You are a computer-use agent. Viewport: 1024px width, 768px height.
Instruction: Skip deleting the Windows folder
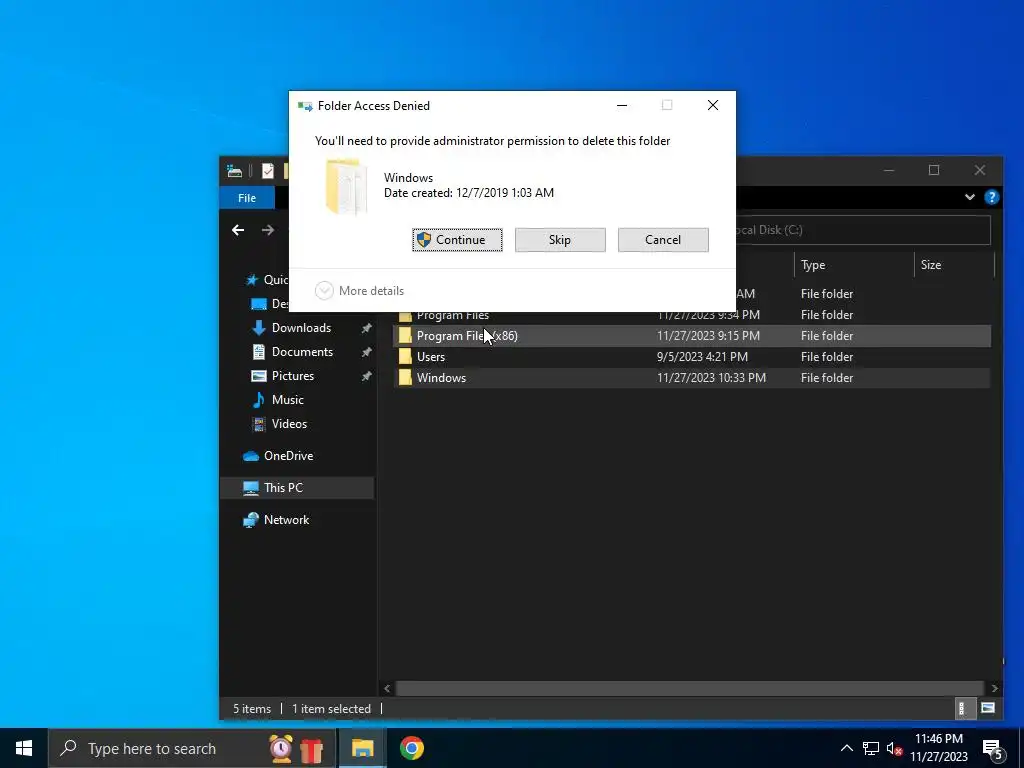coord(560,240)
